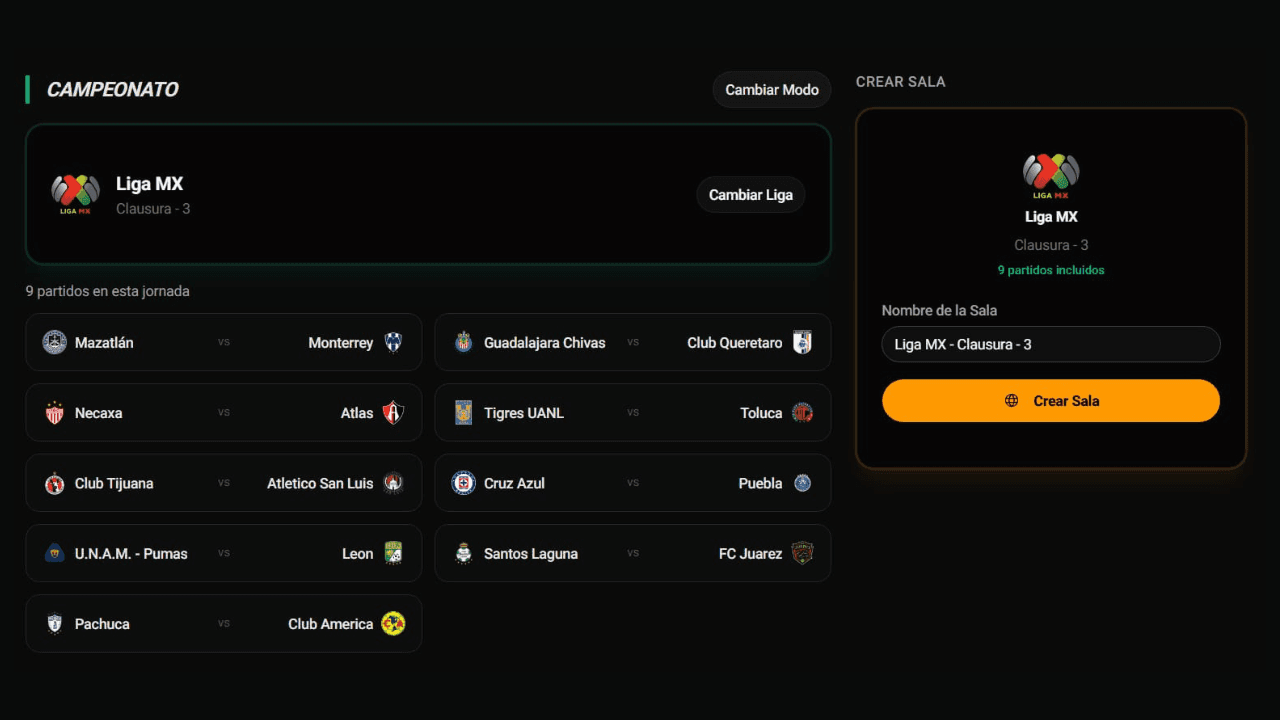This screenshot has height=720, width=1280.
Task: Click the U.N.A.M. Pumas crest
Action: coord(55,553)
